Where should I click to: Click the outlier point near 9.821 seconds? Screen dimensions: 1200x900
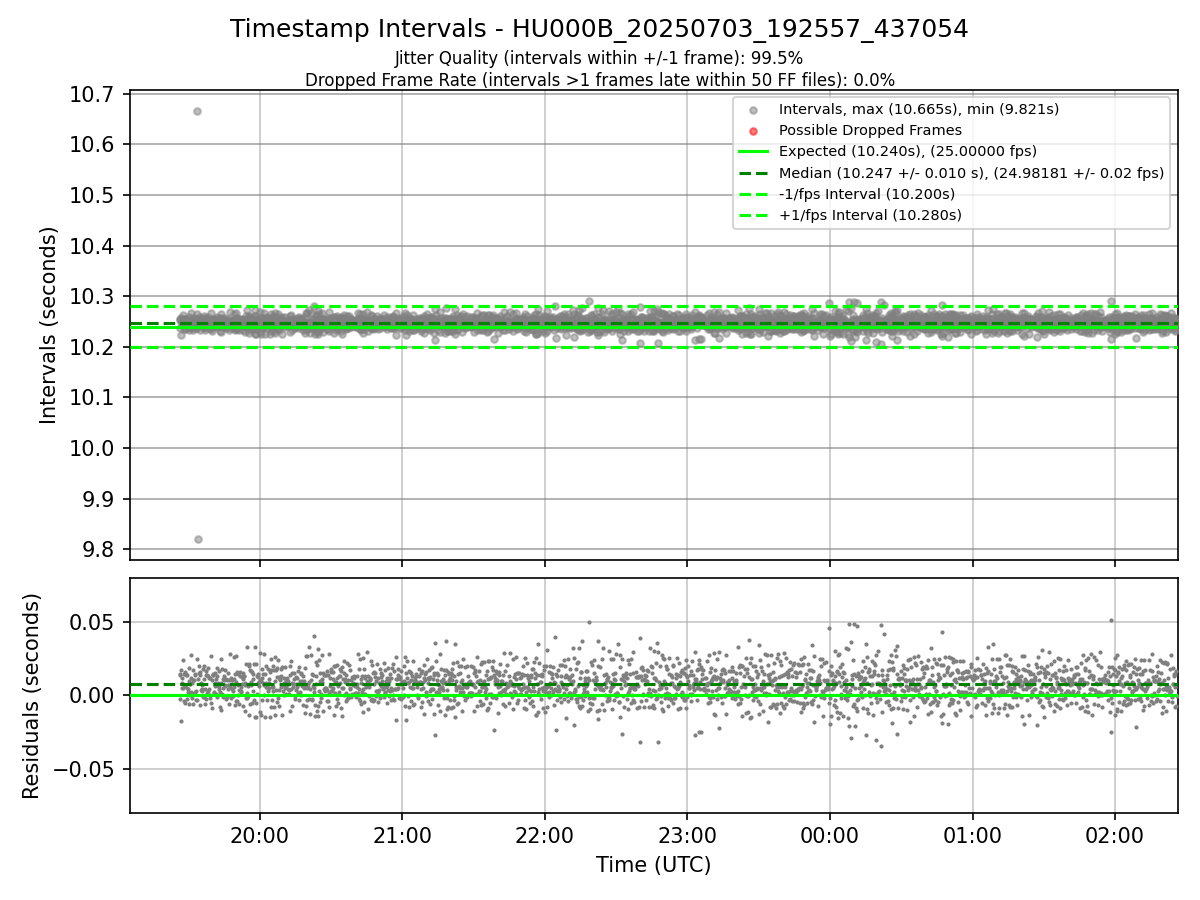pyautogui.click(x=198, y=539)
